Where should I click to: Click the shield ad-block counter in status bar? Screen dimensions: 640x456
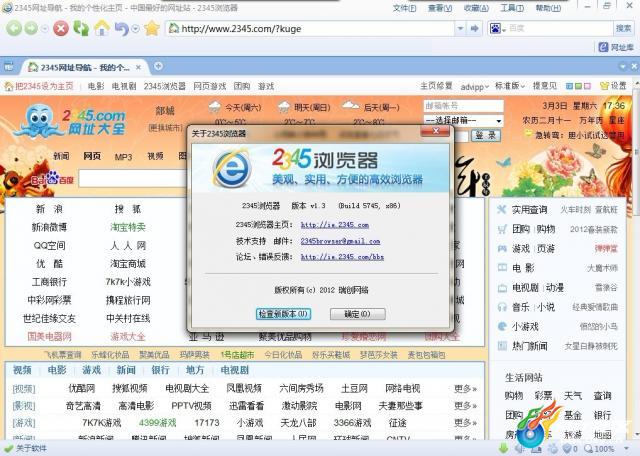pos(570,449)
